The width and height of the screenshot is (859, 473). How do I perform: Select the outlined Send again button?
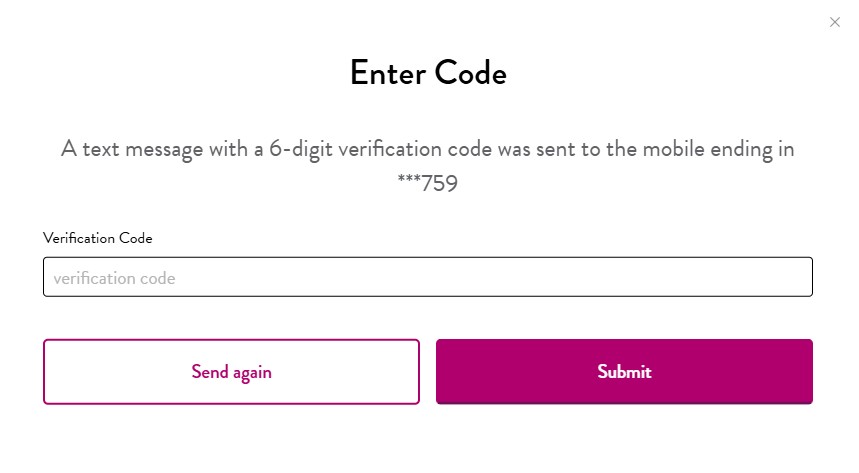(x=231, y=372)
